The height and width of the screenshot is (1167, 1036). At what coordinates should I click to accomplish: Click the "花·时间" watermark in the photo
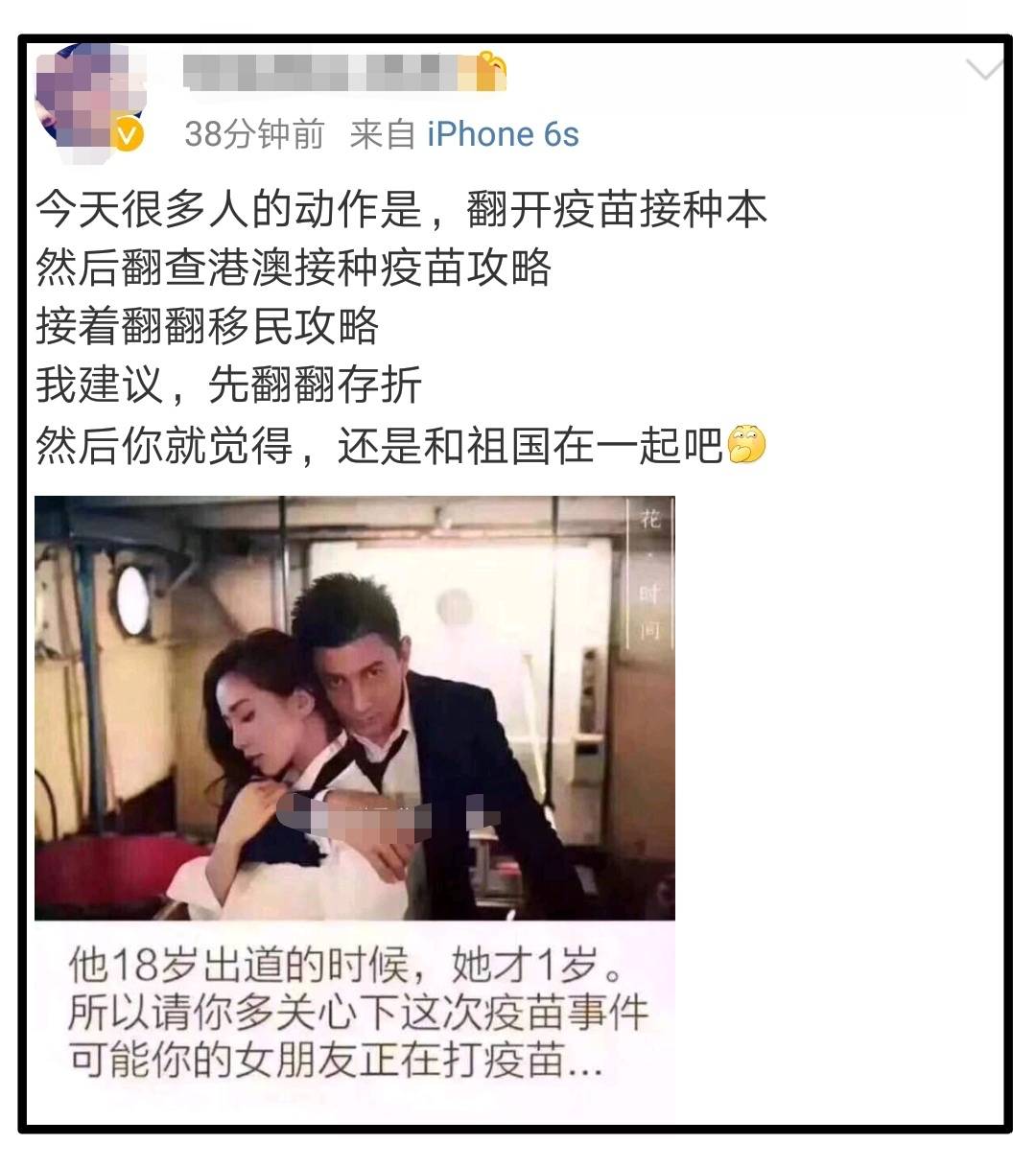pyautogui.click(x=650, y=573)
